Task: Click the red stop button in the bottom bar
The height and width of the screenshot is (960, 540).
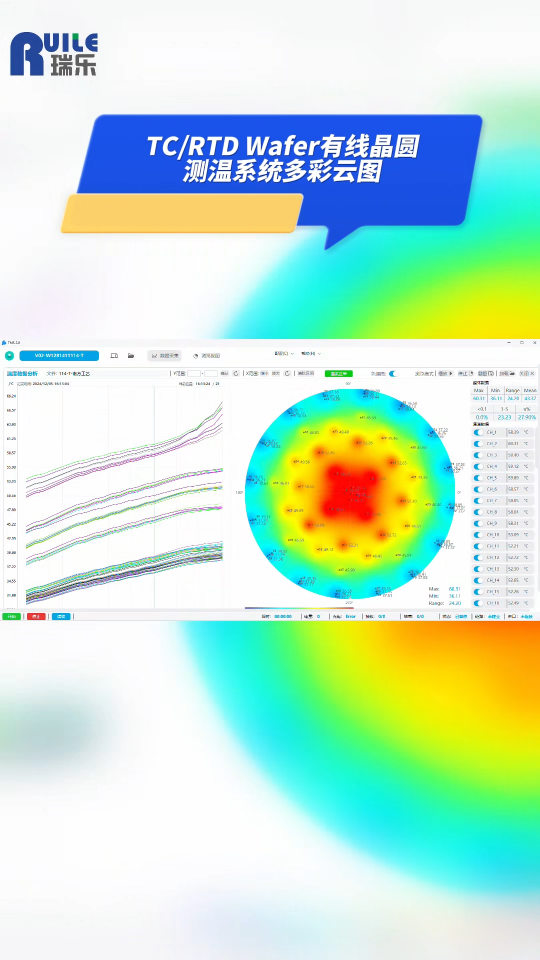Action: point(36,617)
